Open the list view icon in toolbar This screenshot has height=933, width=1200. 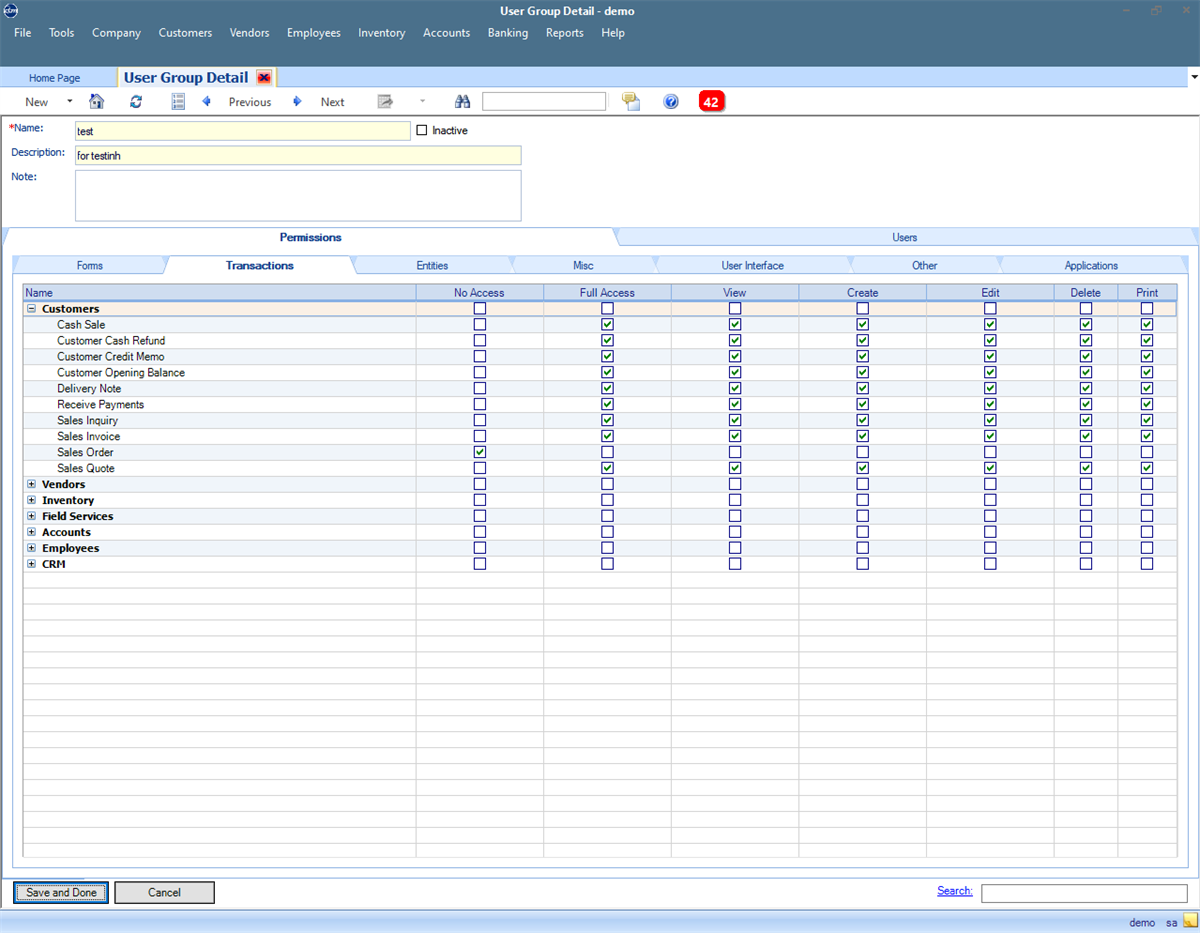178,101
